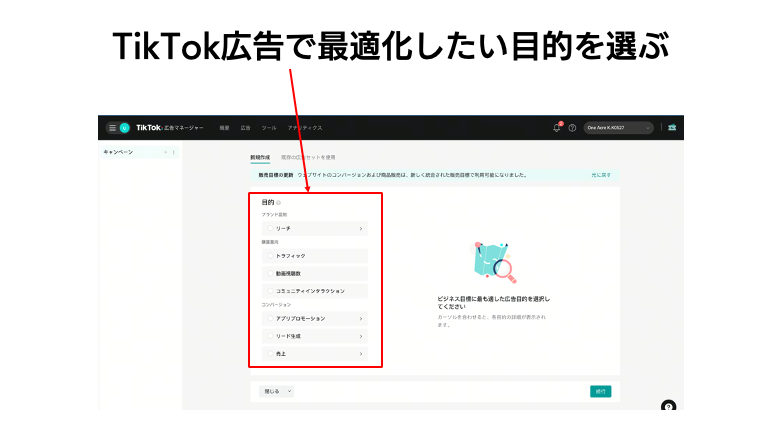Screen dimensions: 782x438
Task: Open the ツール menu
Action: [x=269, y=128]
